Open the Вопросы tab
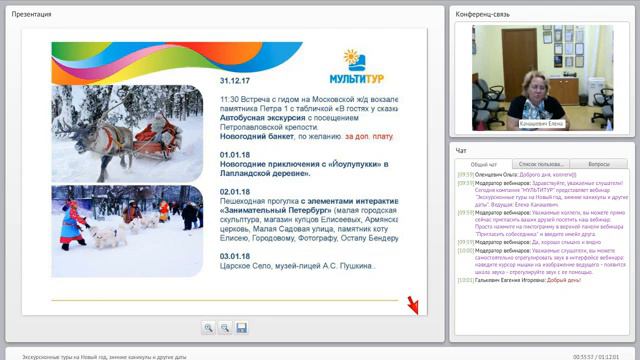The image size is (640, 360). (599, 164)
